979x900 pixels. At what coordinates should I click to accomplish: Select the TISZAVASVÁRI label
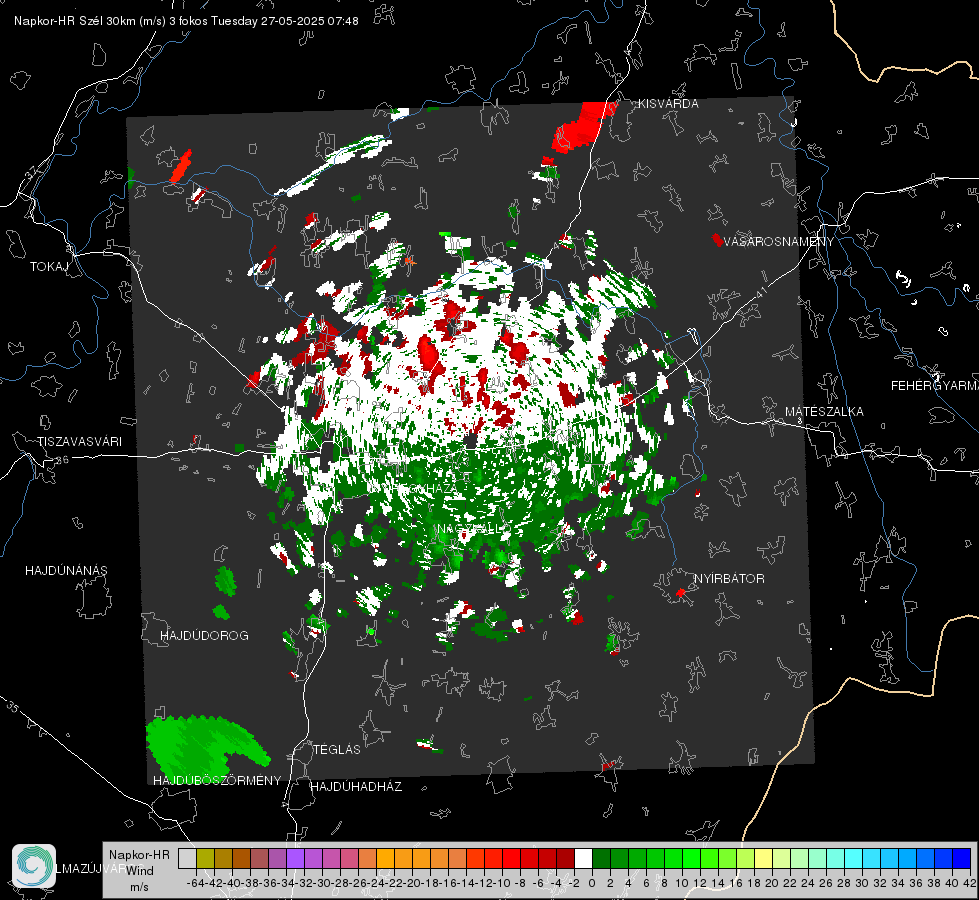pos(80,442)
